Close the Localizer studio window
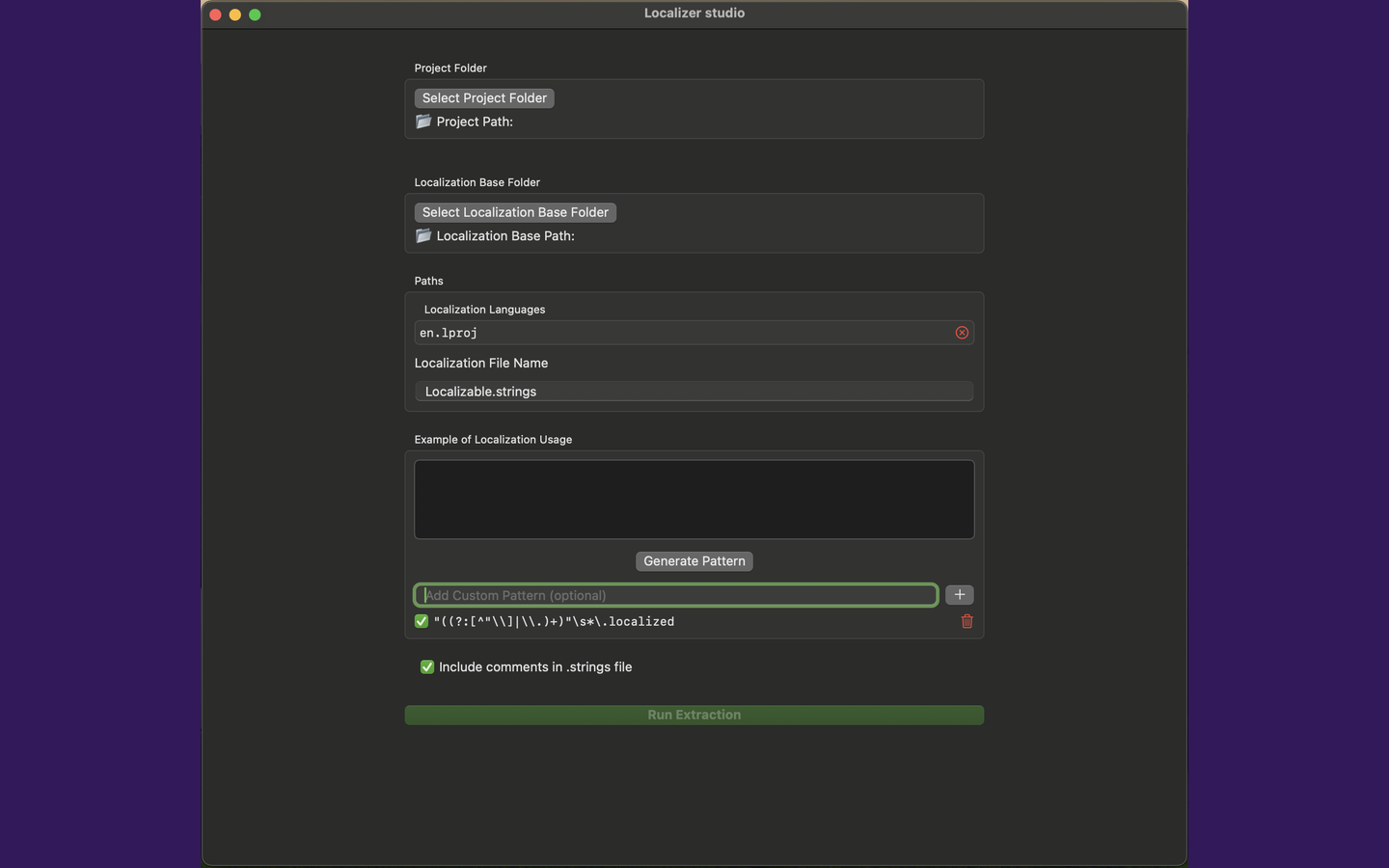Screen dimensions: 1389x868 pyautogui.click(x=215, y=14)
